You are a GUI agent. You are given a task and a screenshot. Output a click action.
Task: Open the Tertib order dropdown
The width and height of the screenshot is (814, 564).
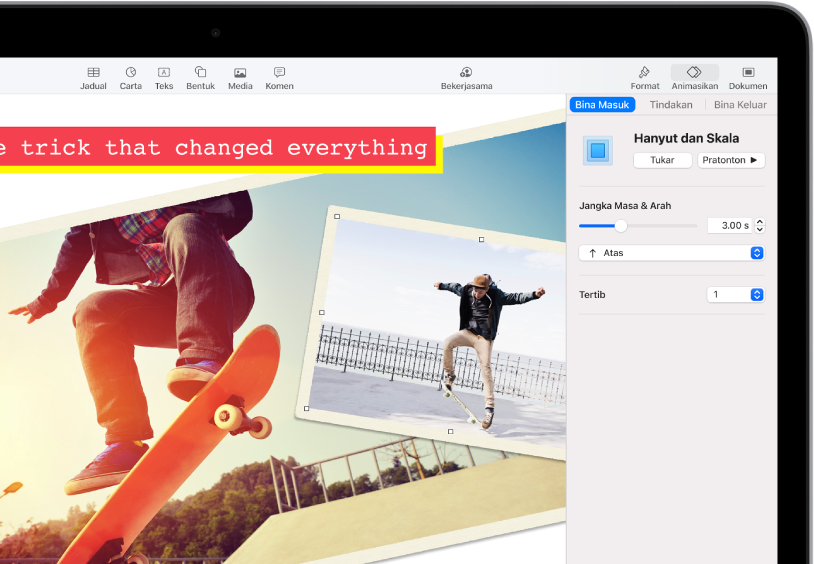[x=736, y=295]
